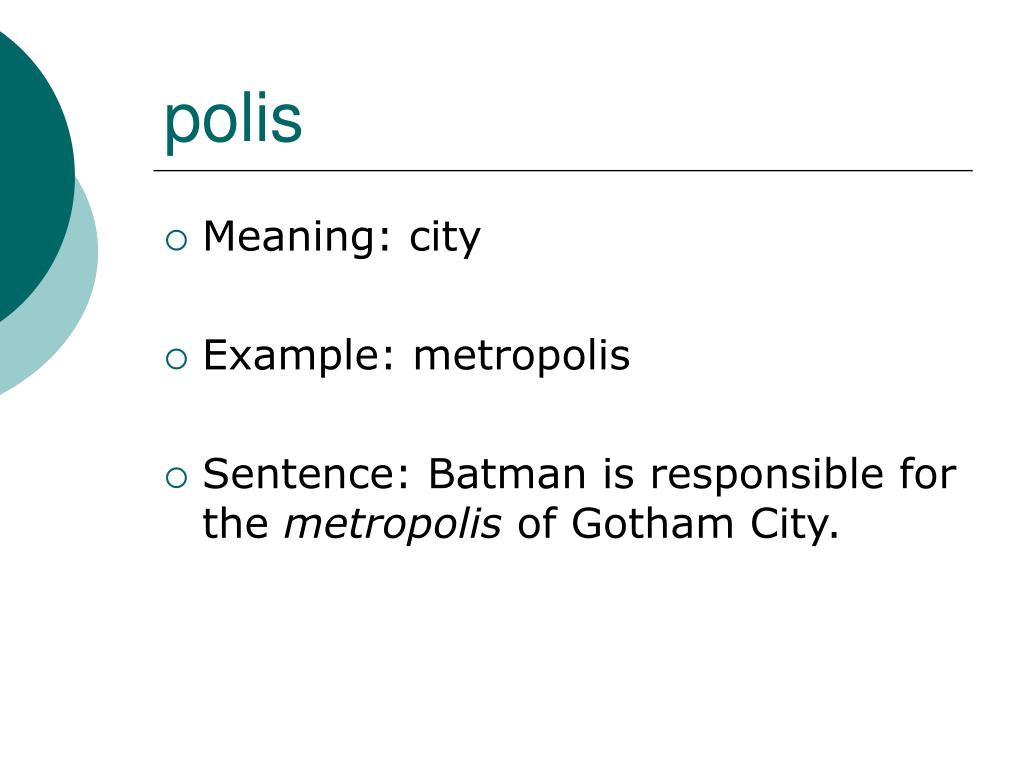The width and height of the screenshot is (1024, 768).
Task: Click the word 'Batman'
Action: point(507,473)
